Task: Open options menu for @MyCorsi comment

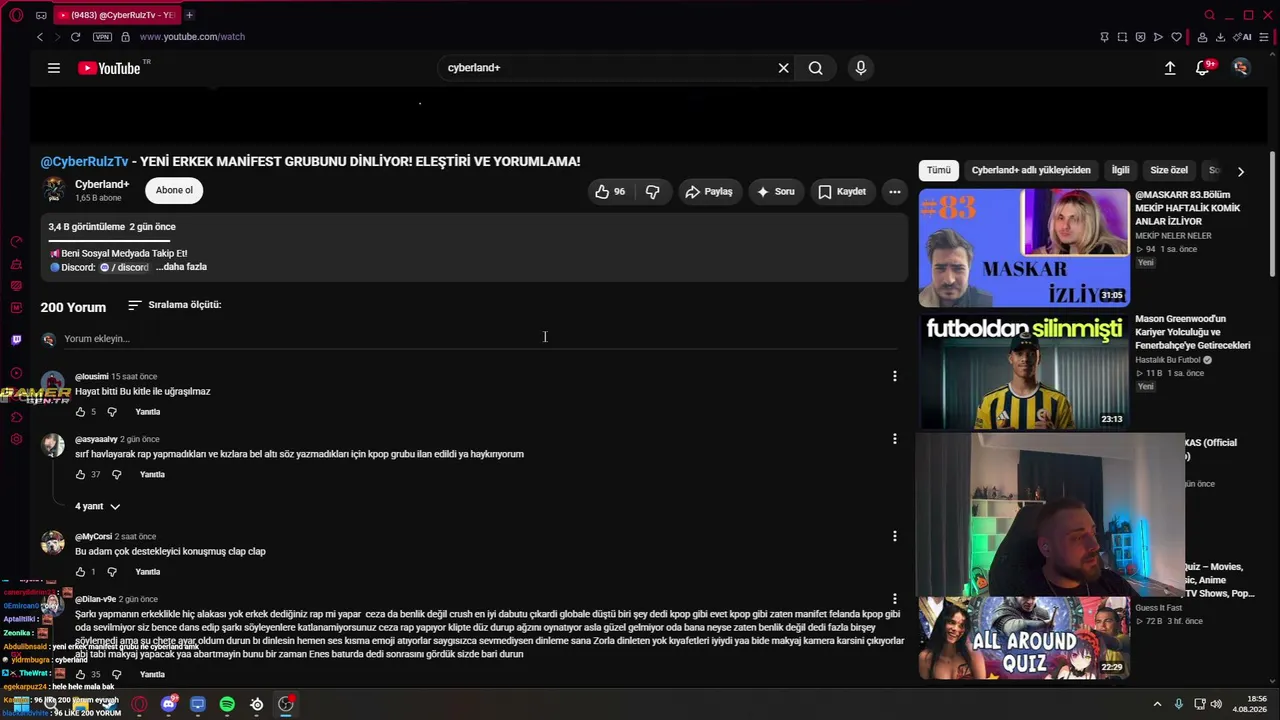Action: 895,536
